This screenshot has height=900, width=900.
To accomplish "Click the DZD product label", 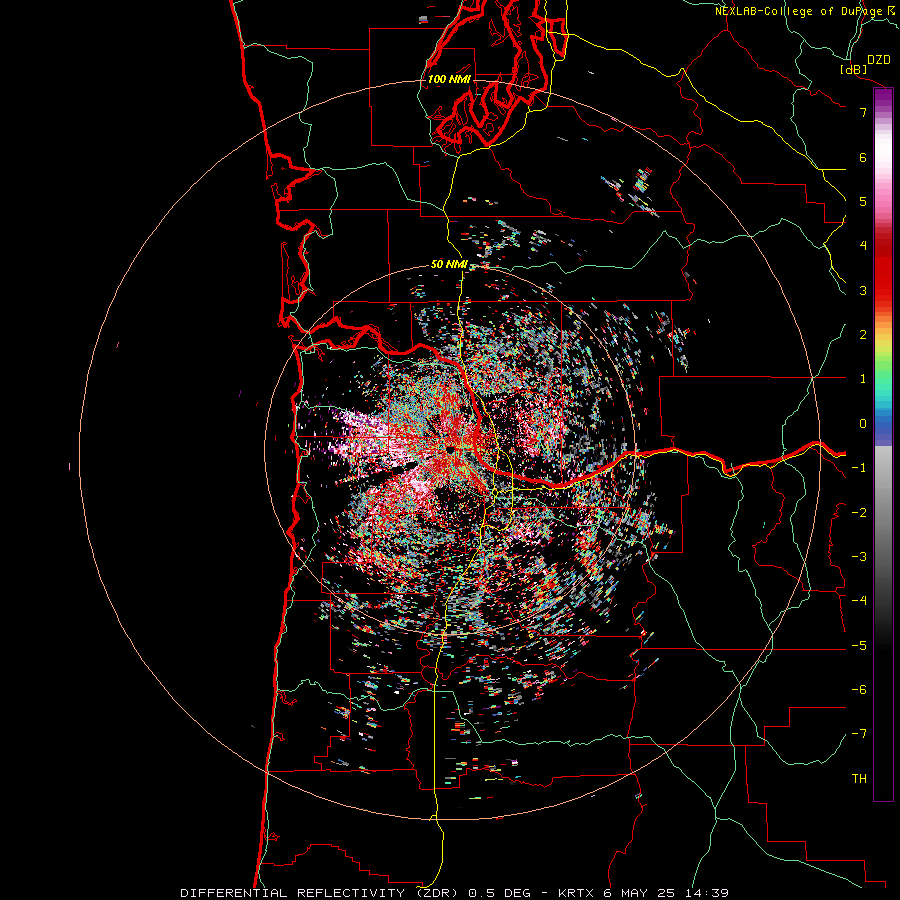I will [879, 60].
